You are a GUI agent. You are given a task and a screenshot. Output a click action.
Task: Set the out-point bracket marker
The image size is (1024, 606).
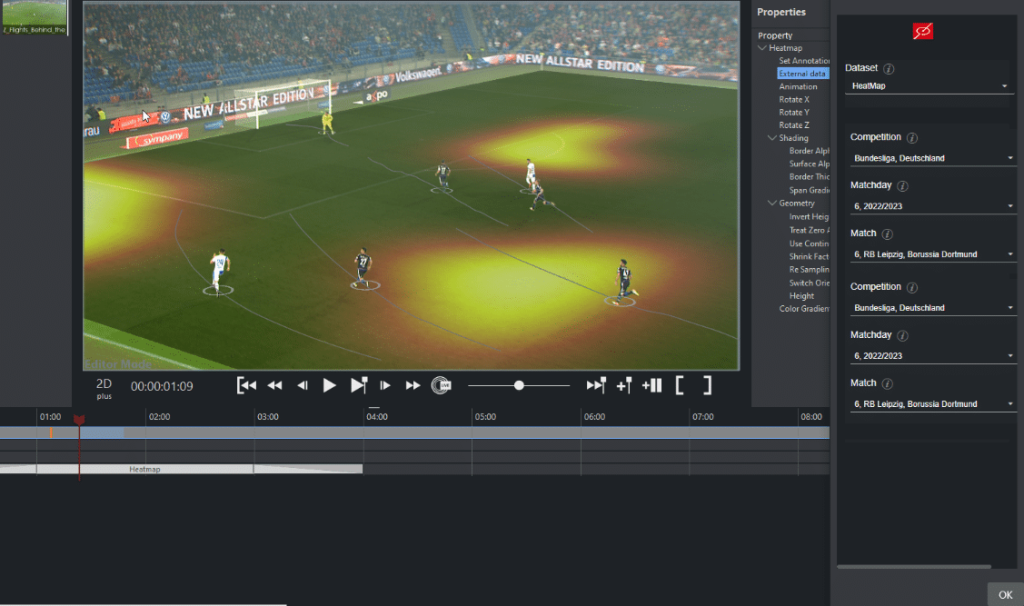tap(707, 385)
